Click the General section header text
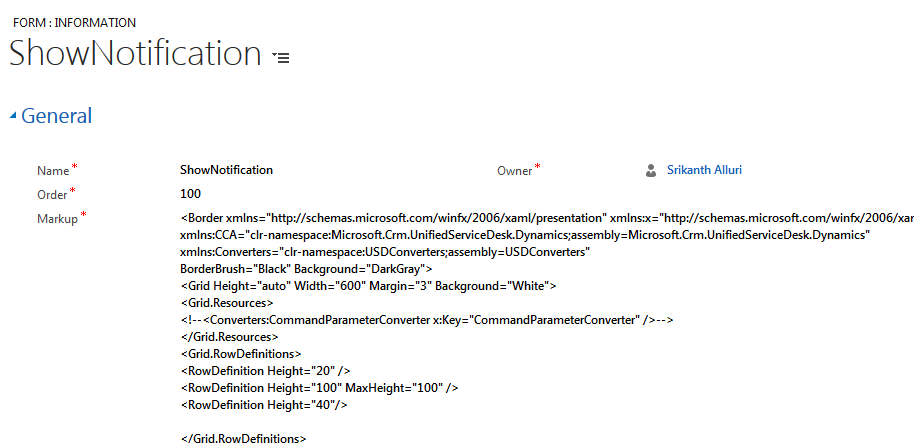This screenshot has width=914, height=443. click(x=57, y=115)
